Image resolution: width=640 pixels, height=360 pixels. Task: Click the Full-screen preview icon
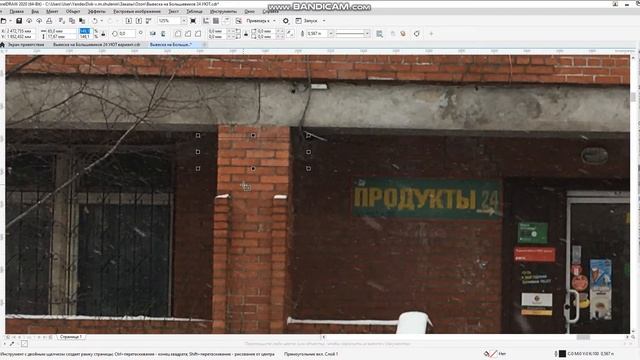click(x=193, y=20)
